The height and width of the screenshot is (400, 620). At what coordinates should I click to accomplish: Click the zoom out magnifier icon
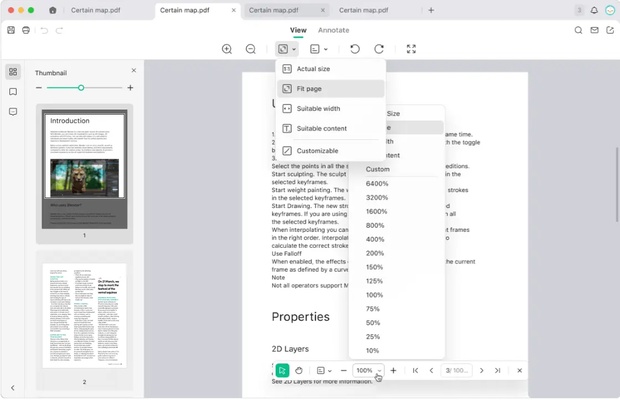[x=251, y=49]
